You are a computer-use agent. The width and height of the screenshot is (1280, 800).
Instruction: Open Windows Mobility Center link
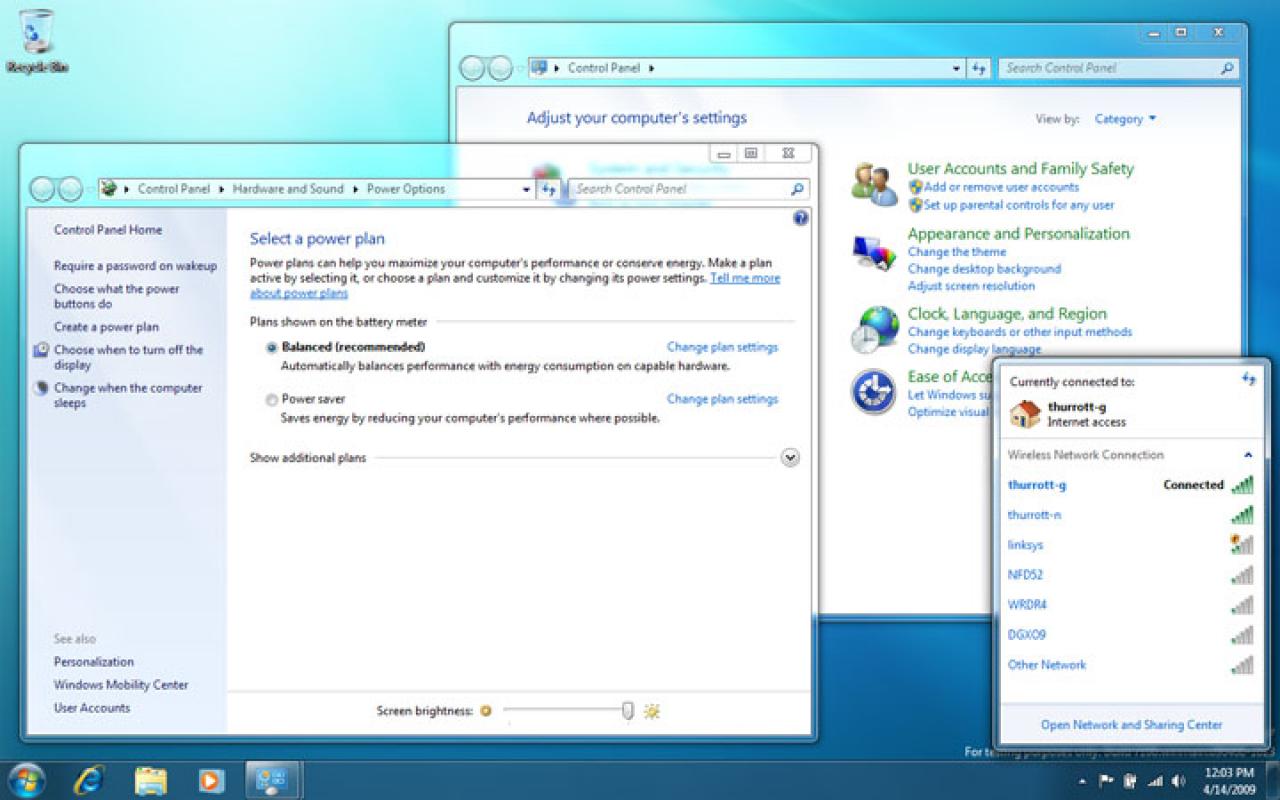(x=121, y=685)
